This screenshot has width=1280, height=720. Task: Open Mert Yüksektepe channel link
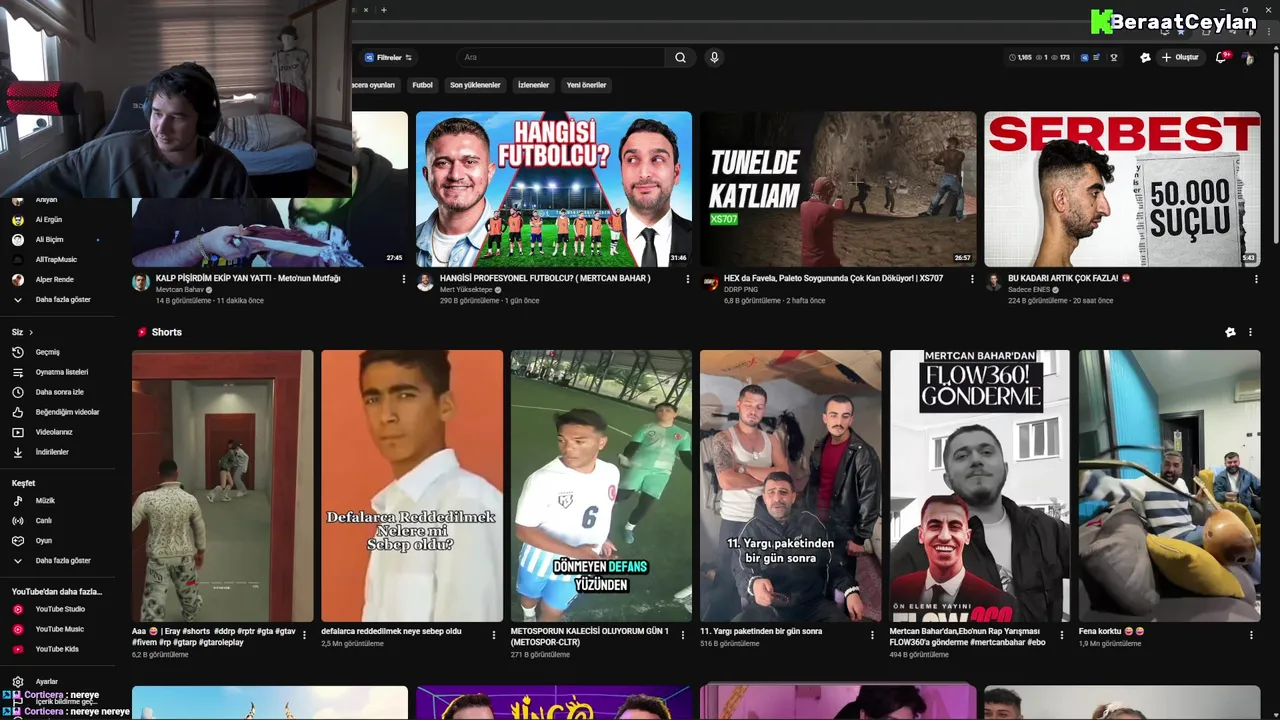466,289
